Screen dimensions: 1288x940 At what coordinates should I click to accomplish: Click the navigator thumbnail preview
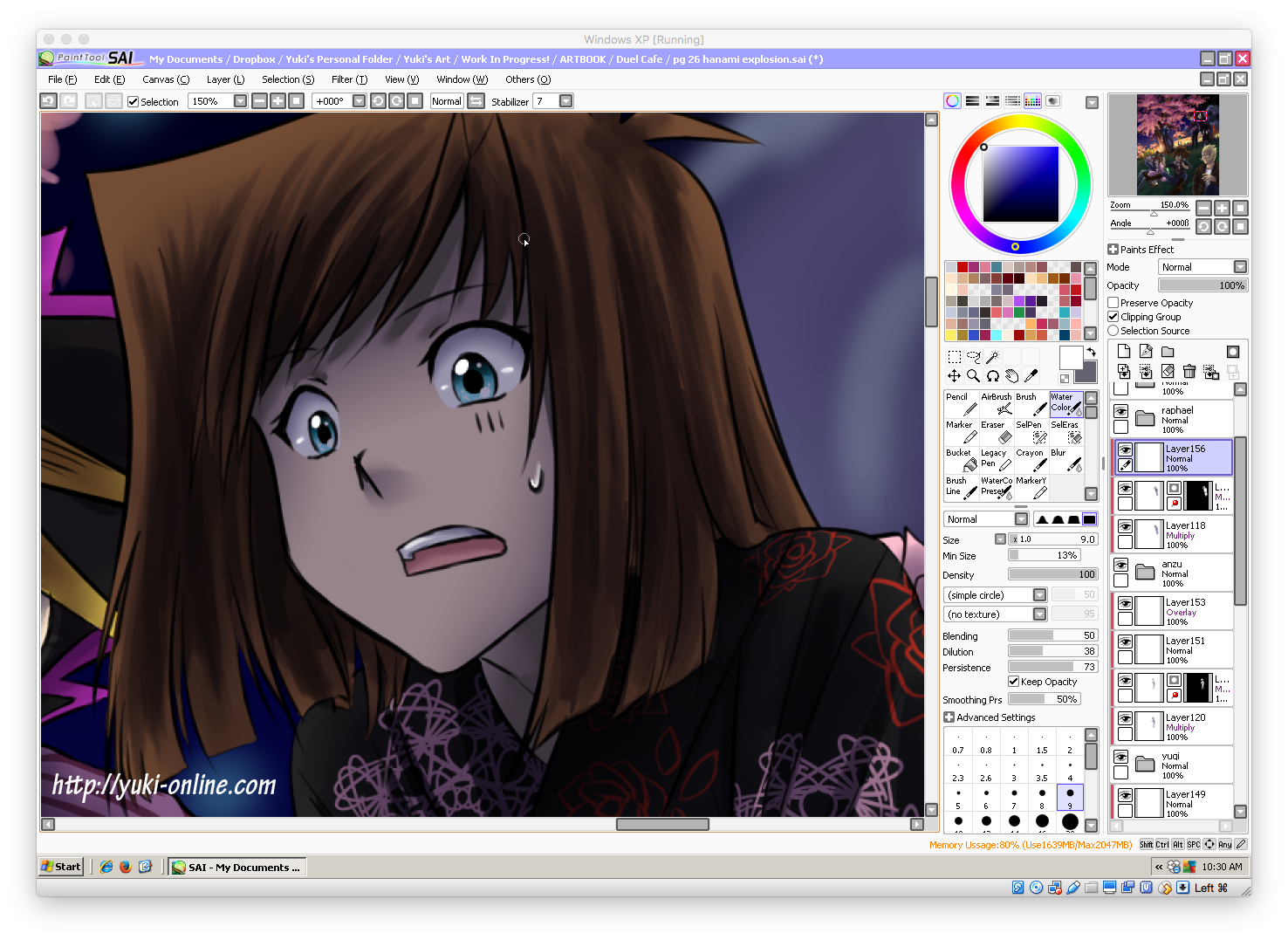(x=1177, y=145)
